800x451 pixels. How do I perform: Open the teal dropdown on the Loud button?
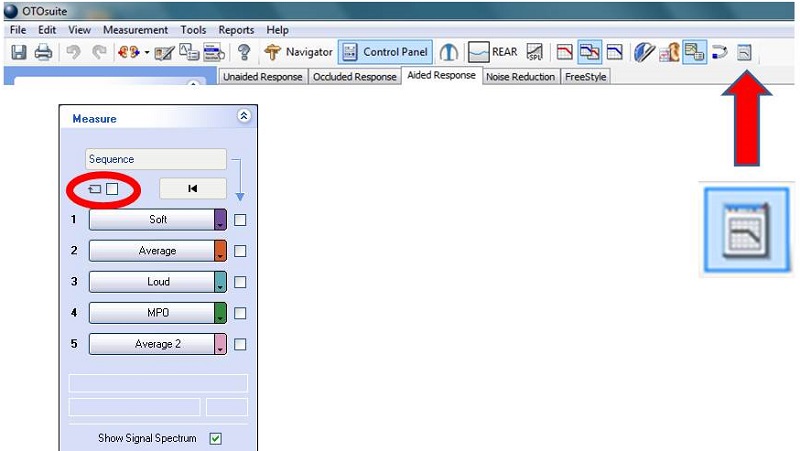(220, 282)
